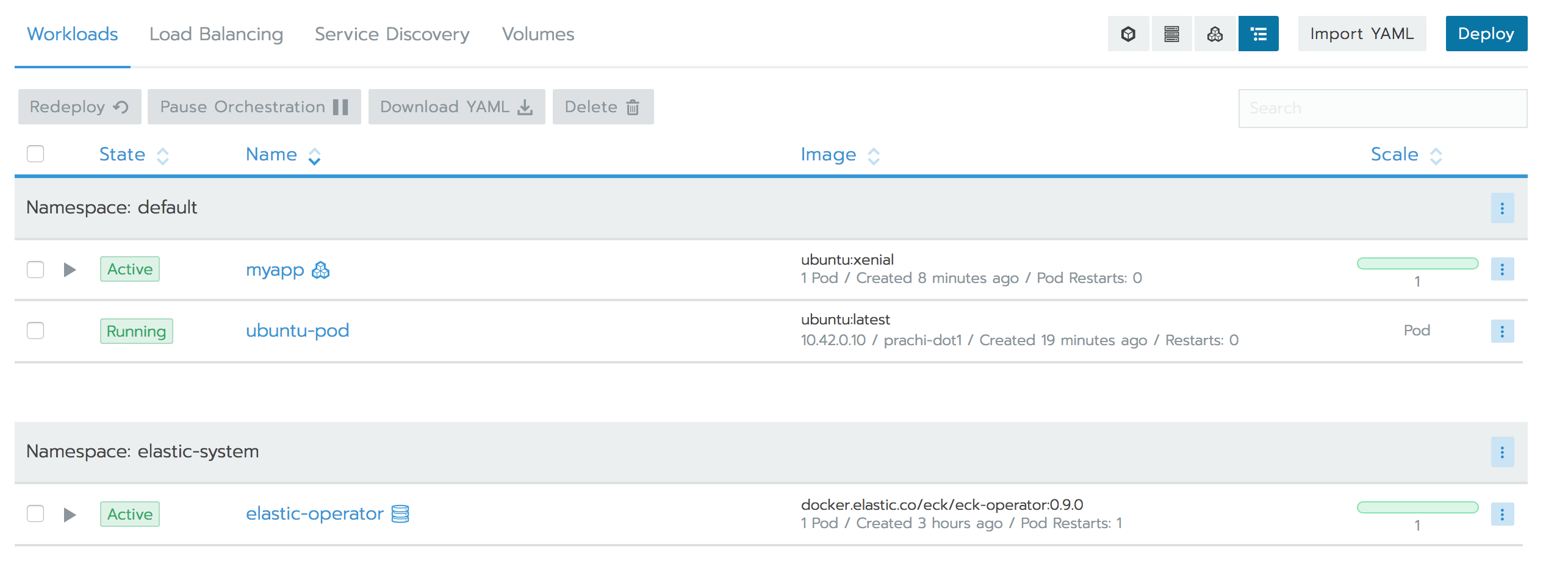
Task: Click the Deploy button
Action: tap(1486, 34)
